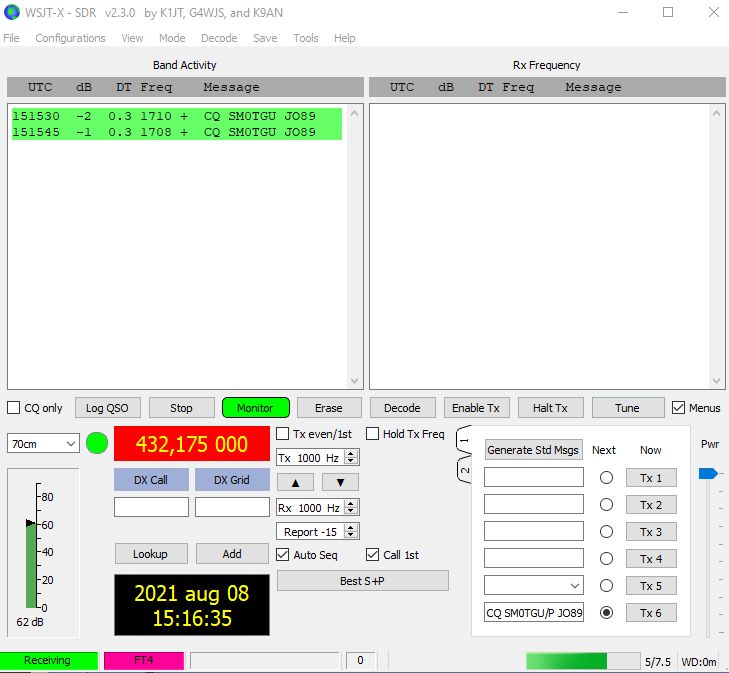Select Next radio button for Tx 3
The width and height of the screenshot is (729, 673).
[606, 531]
